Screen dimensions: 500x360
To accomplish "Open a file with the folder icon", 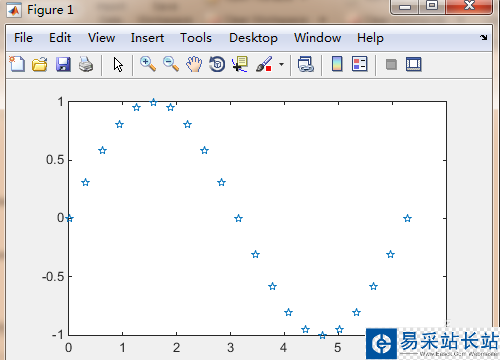I will click(x=40, y=64).
